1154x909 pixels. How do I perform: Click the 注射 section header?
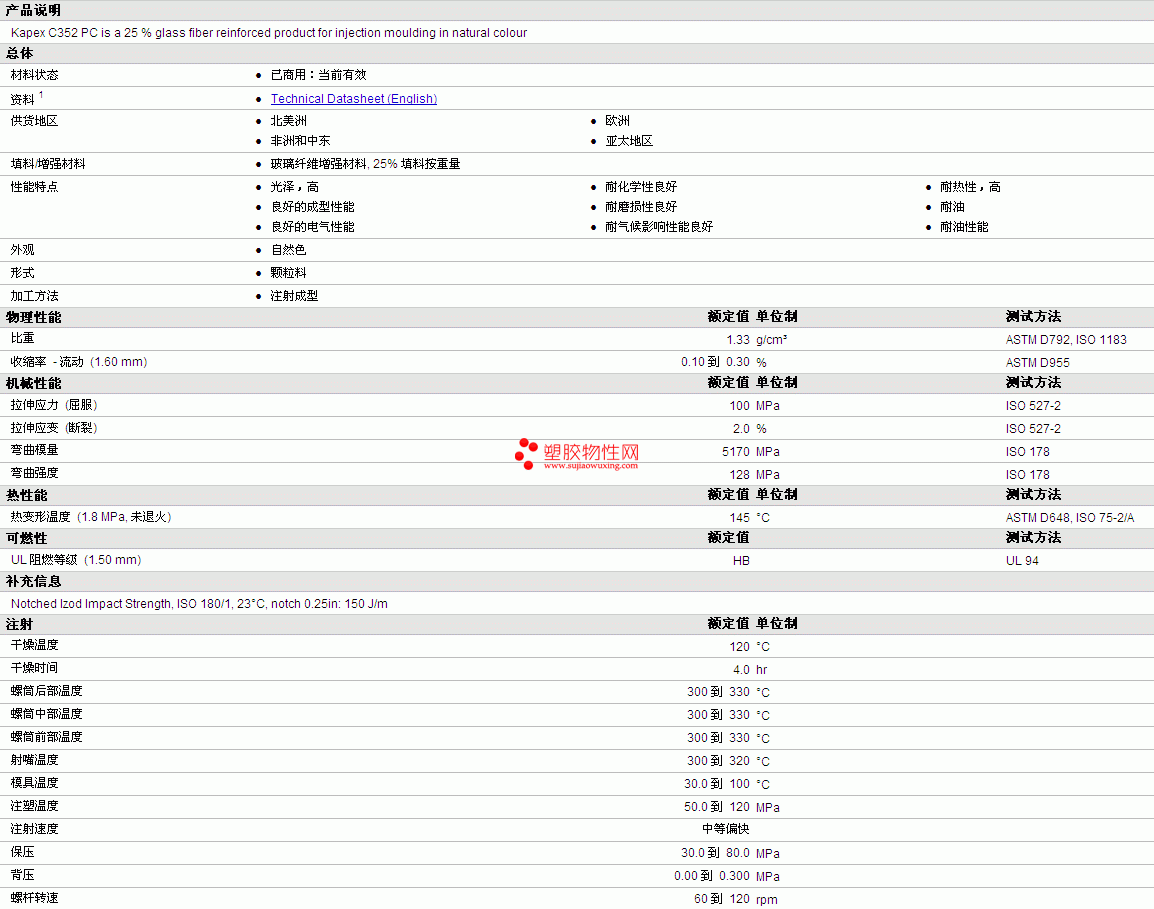click(x=20, y=625)
